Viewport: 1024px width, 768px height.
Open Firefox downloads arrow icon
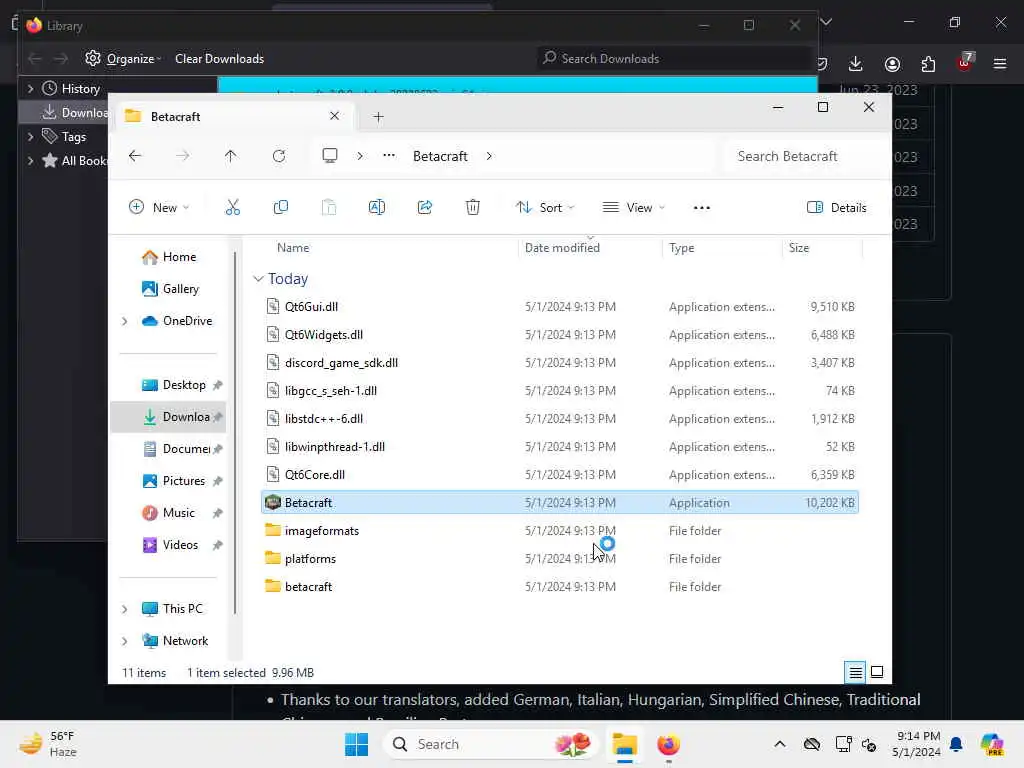click(x=856, y=63)
